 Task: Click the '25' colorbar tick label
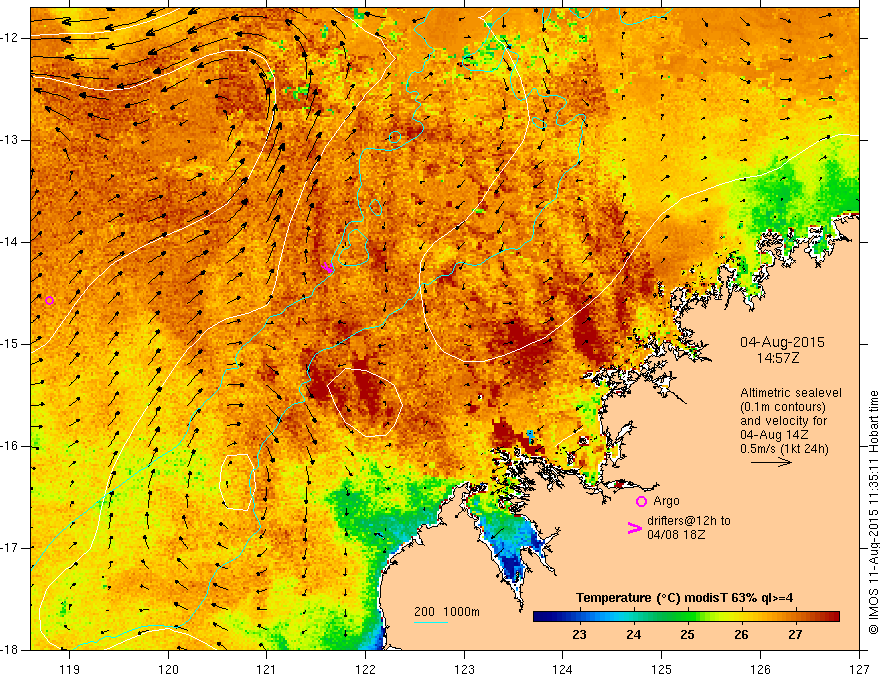pyautogui.click(x=688, y=635)
